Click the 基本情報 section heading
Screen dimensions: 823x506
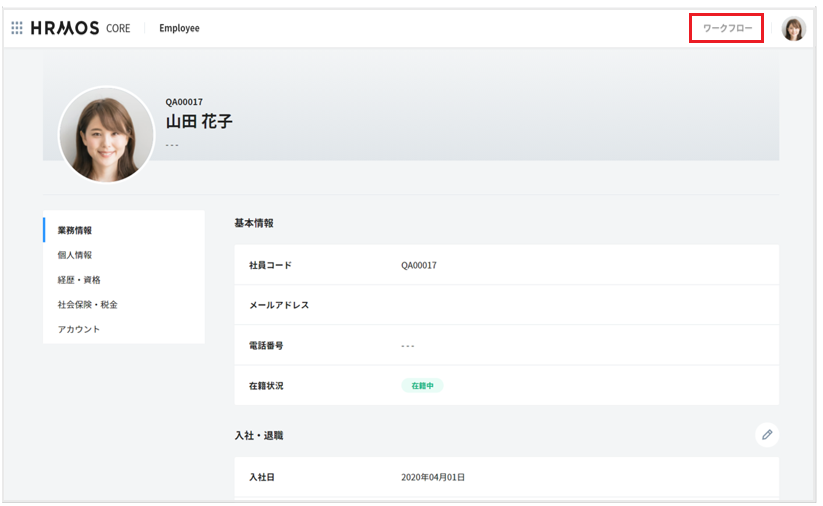coord(255,223)
